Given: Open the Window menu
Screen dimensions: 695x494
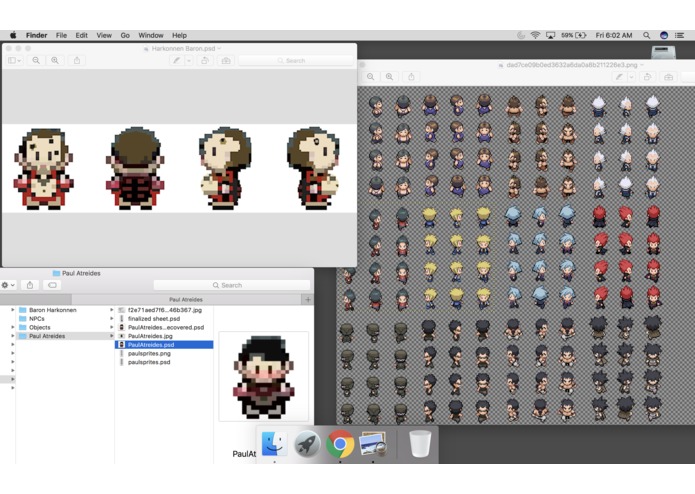Looking at the screenshot, I should [151, 35].
